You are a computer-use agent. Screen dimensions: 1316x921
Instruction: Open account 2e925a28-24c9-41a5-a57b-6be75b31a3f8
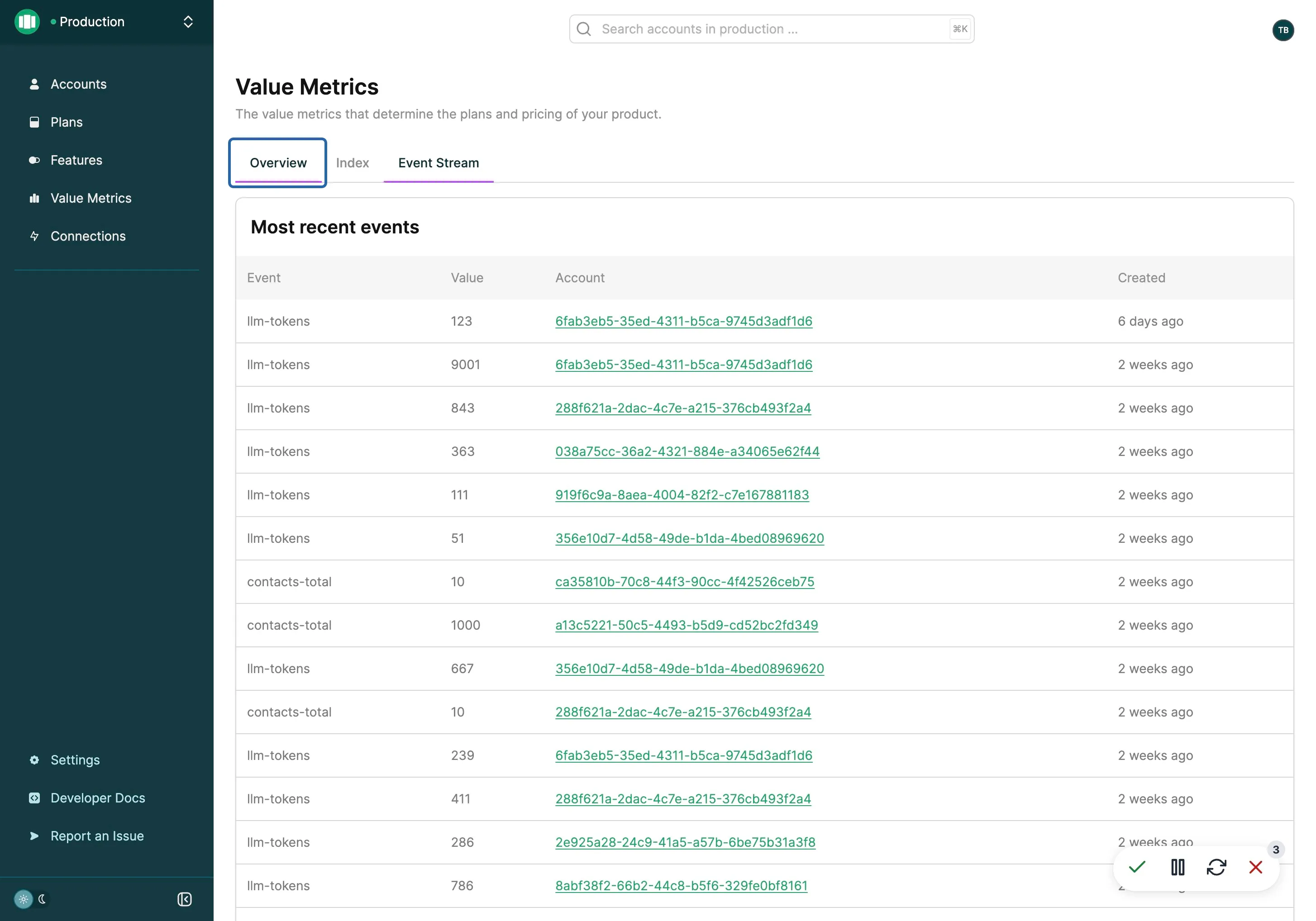click(686, 843)
